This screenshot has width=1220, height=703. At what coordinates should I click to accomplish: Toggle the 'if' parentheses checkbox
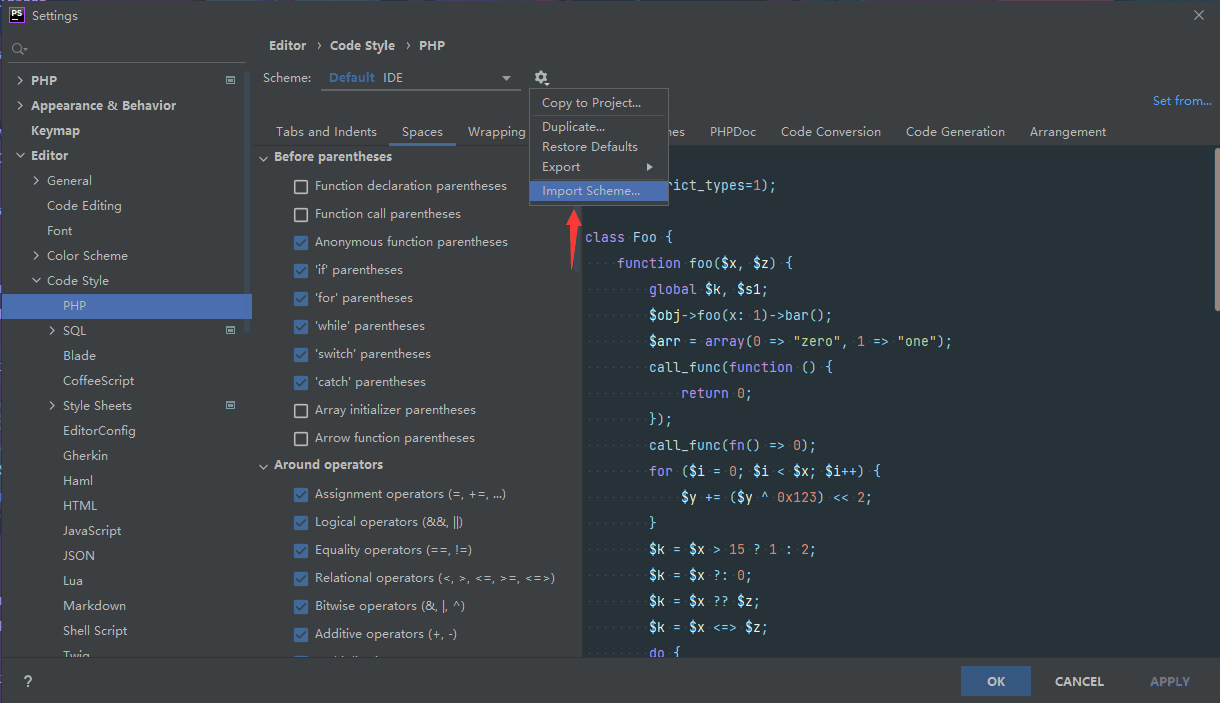301,270
